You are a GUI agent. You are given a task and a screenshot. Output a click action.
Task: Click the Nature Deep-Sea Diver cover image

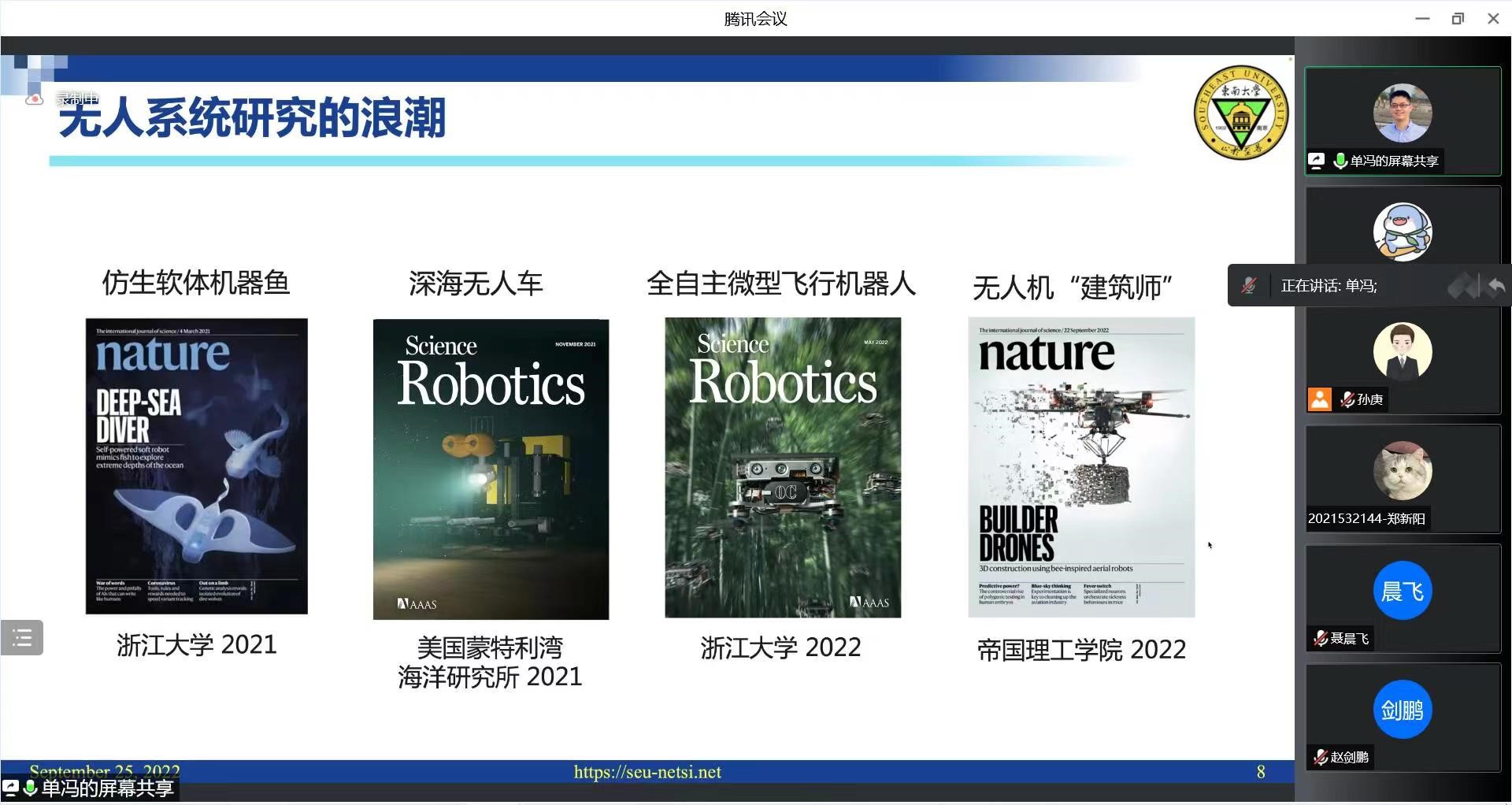[196, 466]
